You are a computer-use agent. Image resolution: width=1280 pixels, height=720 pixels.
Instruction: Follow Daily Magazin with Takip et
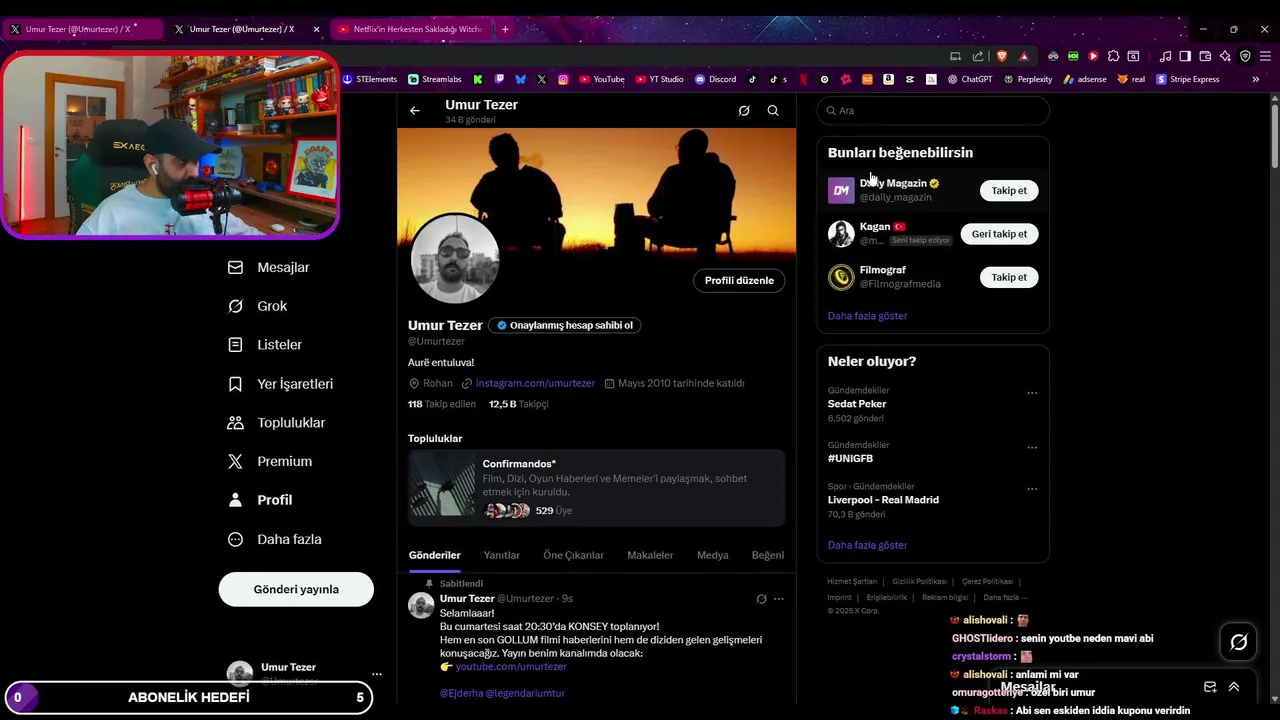tap(1009, 190)
